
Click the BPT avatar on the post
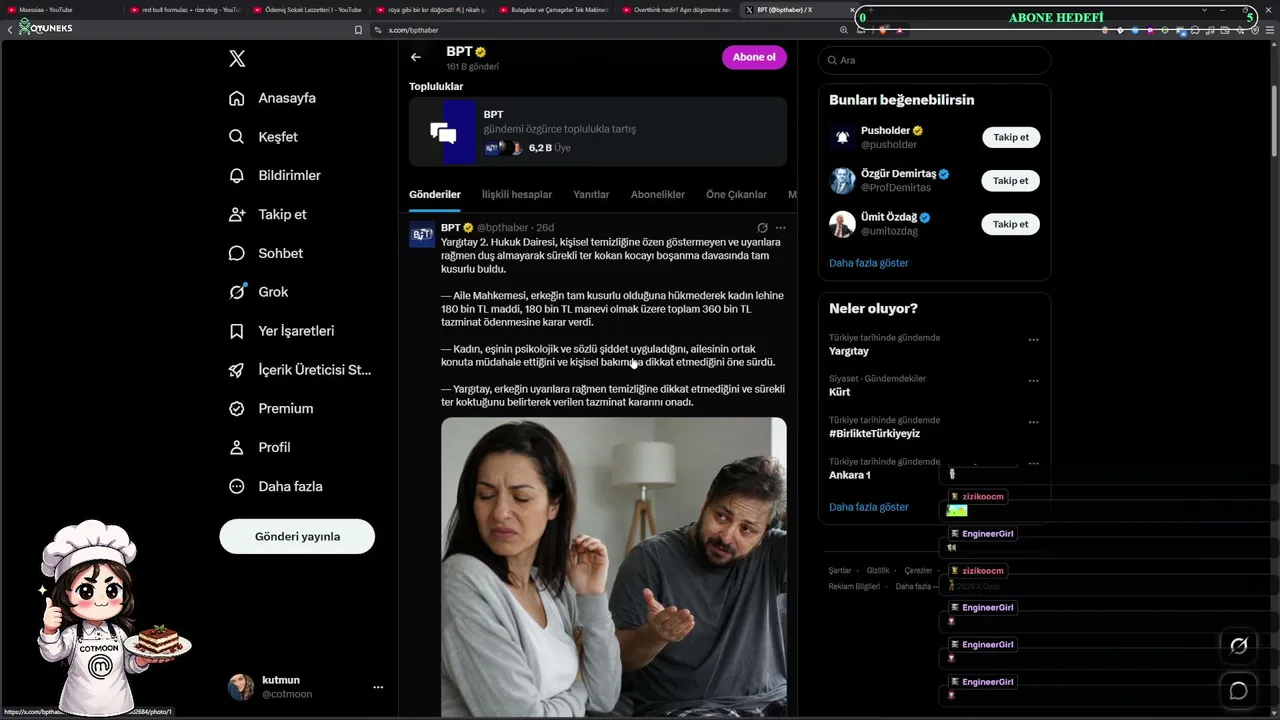[x=422, y=234]
